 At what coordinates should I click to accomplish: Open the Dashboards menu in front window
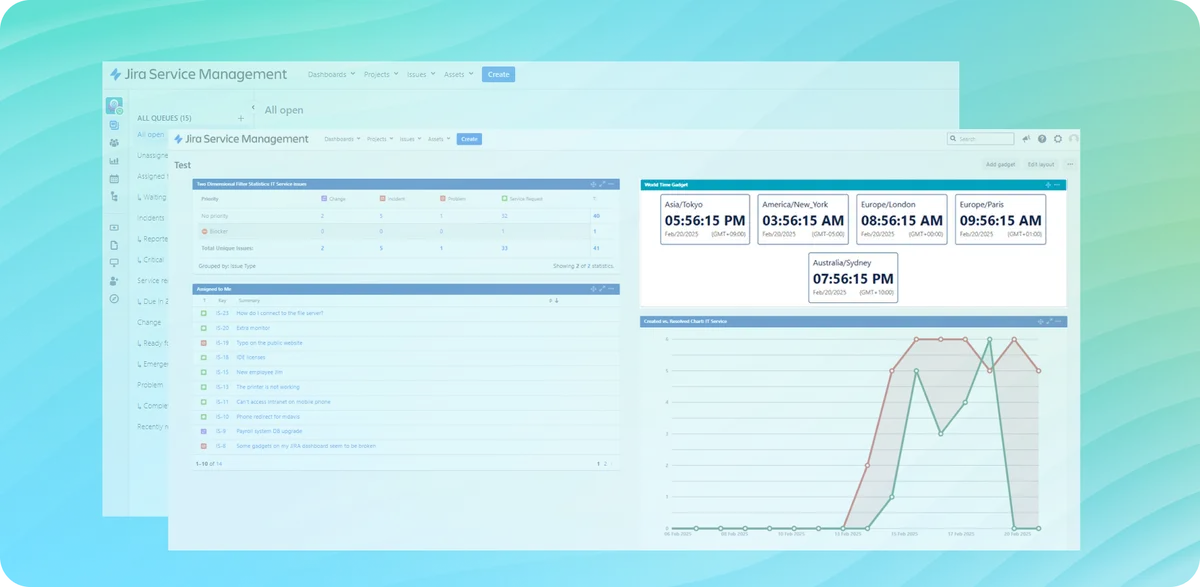pyautogui.click(x=342, y=139)
